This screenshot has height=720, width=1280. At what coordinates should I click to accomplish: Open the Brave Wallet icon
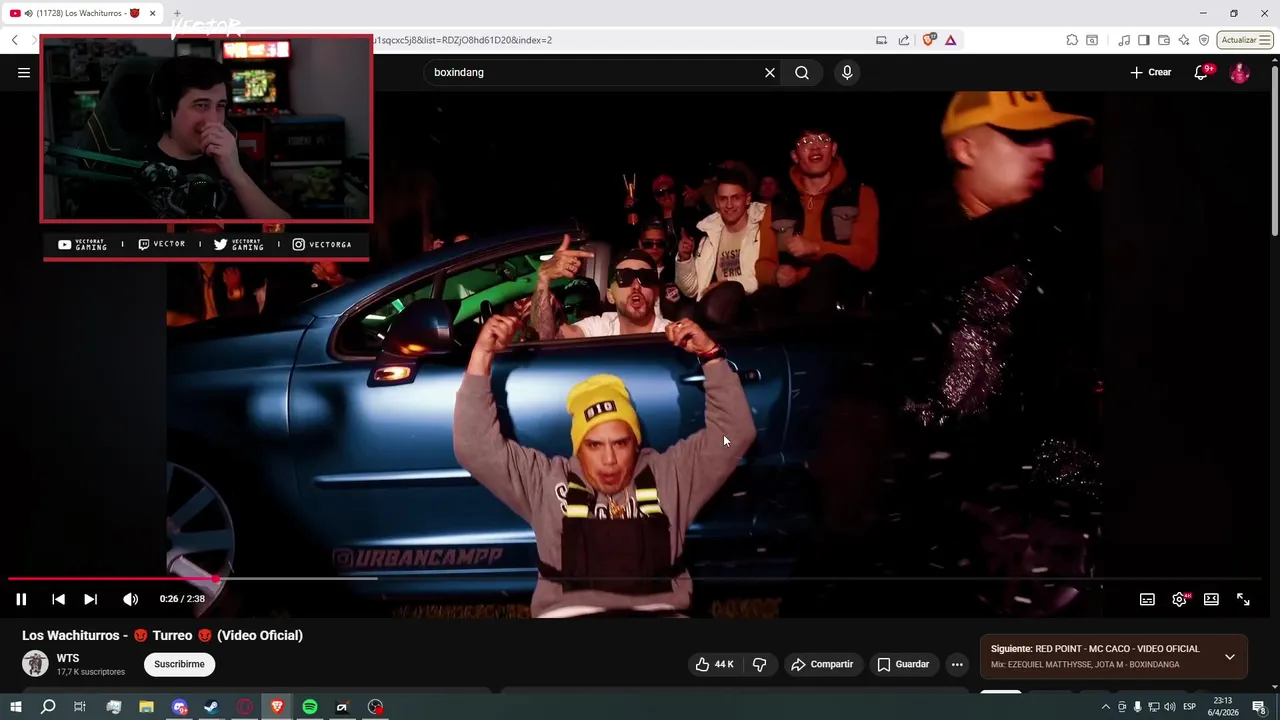[1164, 40]
